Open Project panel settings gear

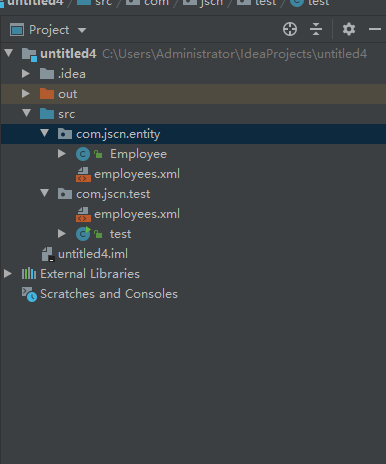(349, 29)
